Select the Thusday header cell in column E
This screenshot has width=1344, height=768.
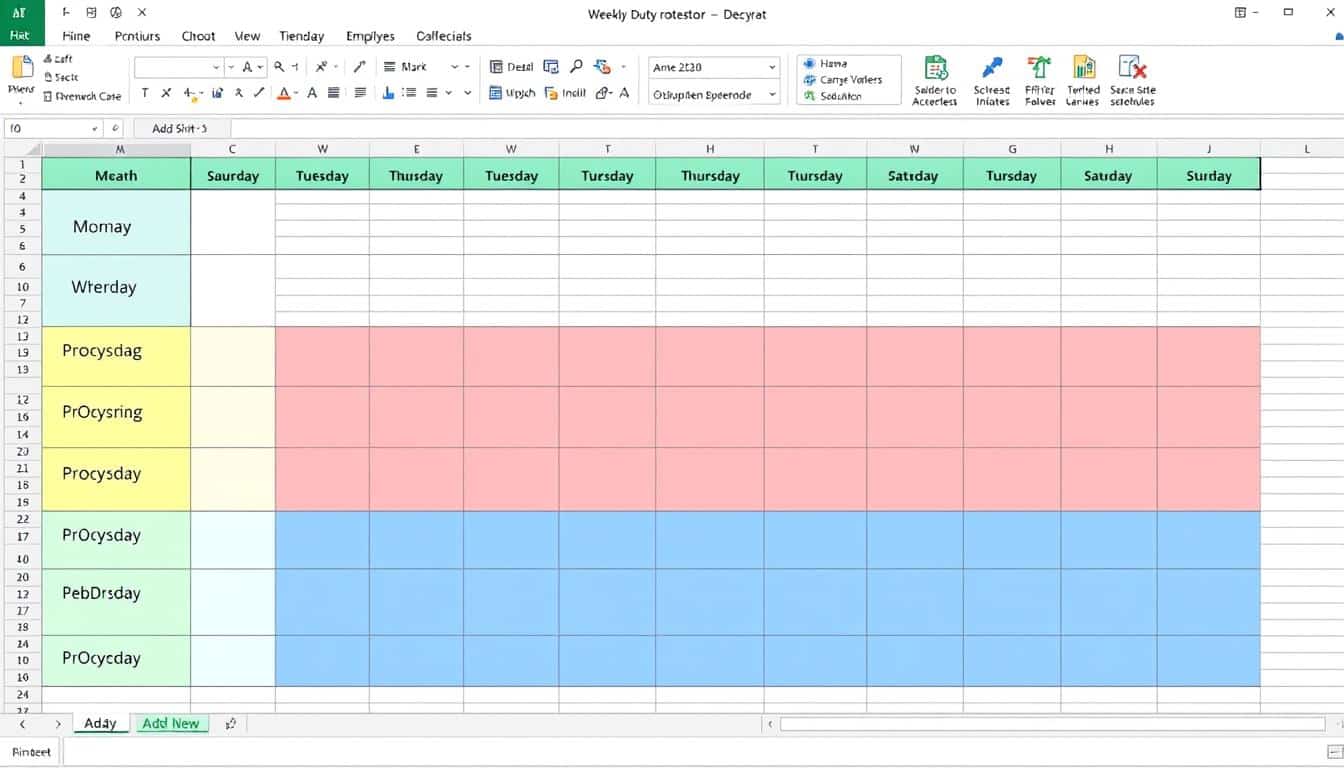(416, 174)
